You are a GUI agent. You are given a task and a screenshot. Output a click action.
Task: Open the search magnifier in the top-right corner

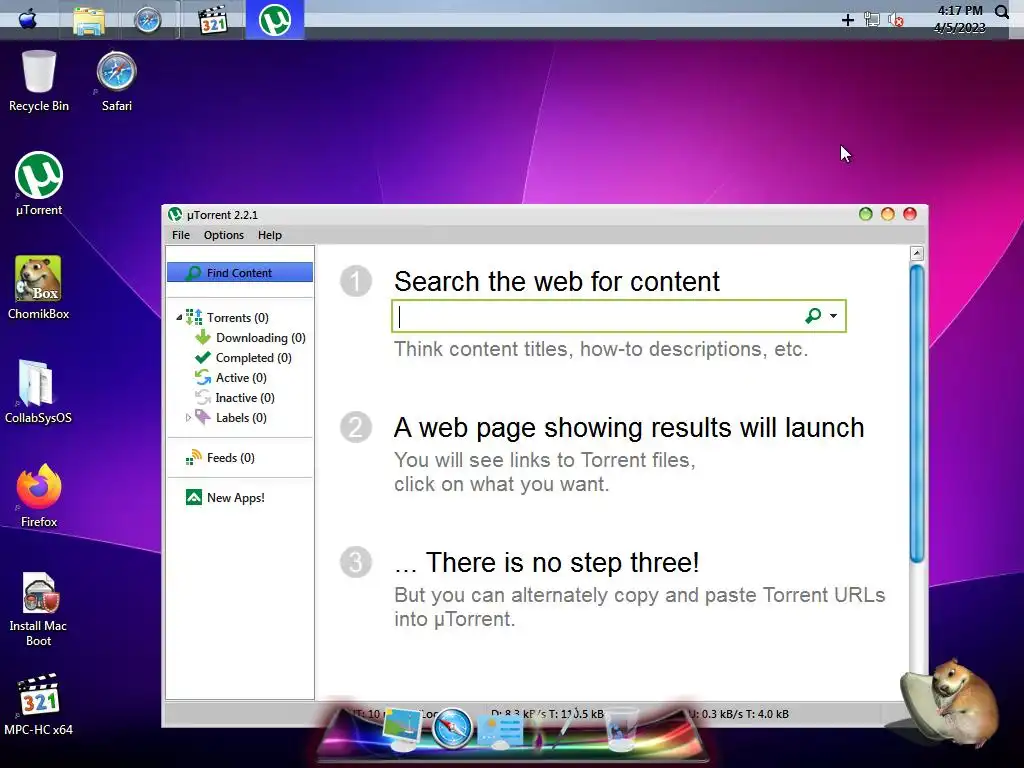[1002, 12]
